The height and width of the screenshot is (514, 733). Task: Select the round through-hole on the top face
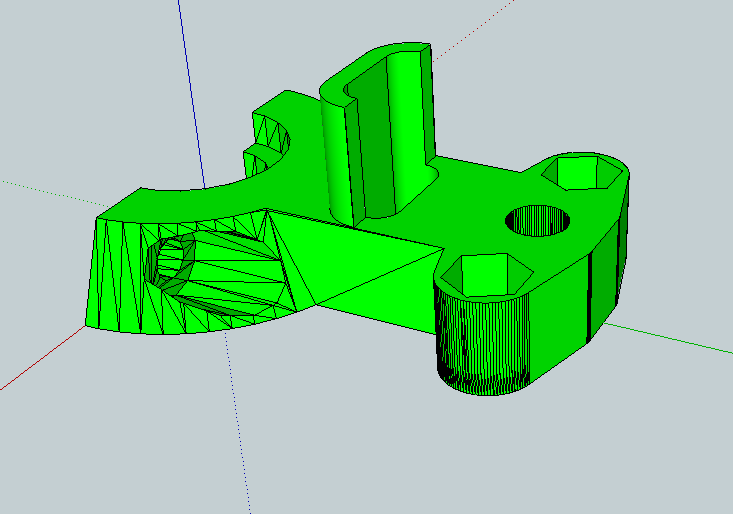tap(538, 221)
